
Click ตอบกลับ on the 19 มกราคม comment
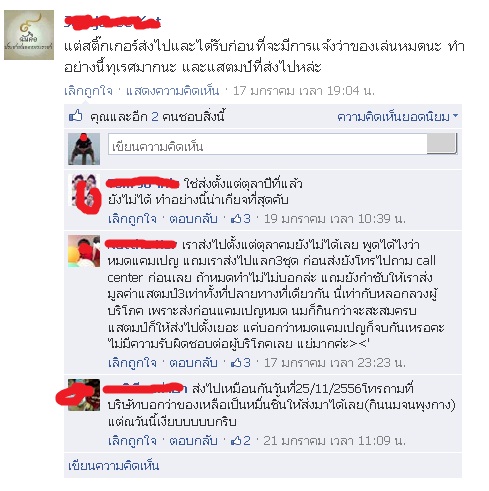[193, 219]
